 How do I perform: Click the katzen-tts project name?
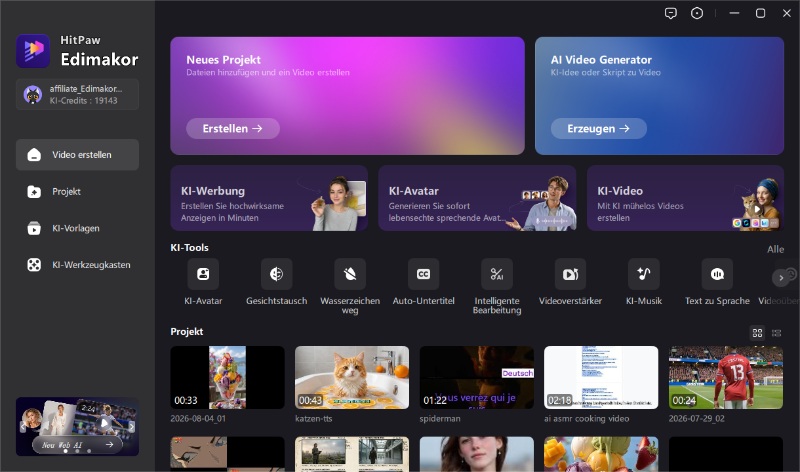[314, 418]
